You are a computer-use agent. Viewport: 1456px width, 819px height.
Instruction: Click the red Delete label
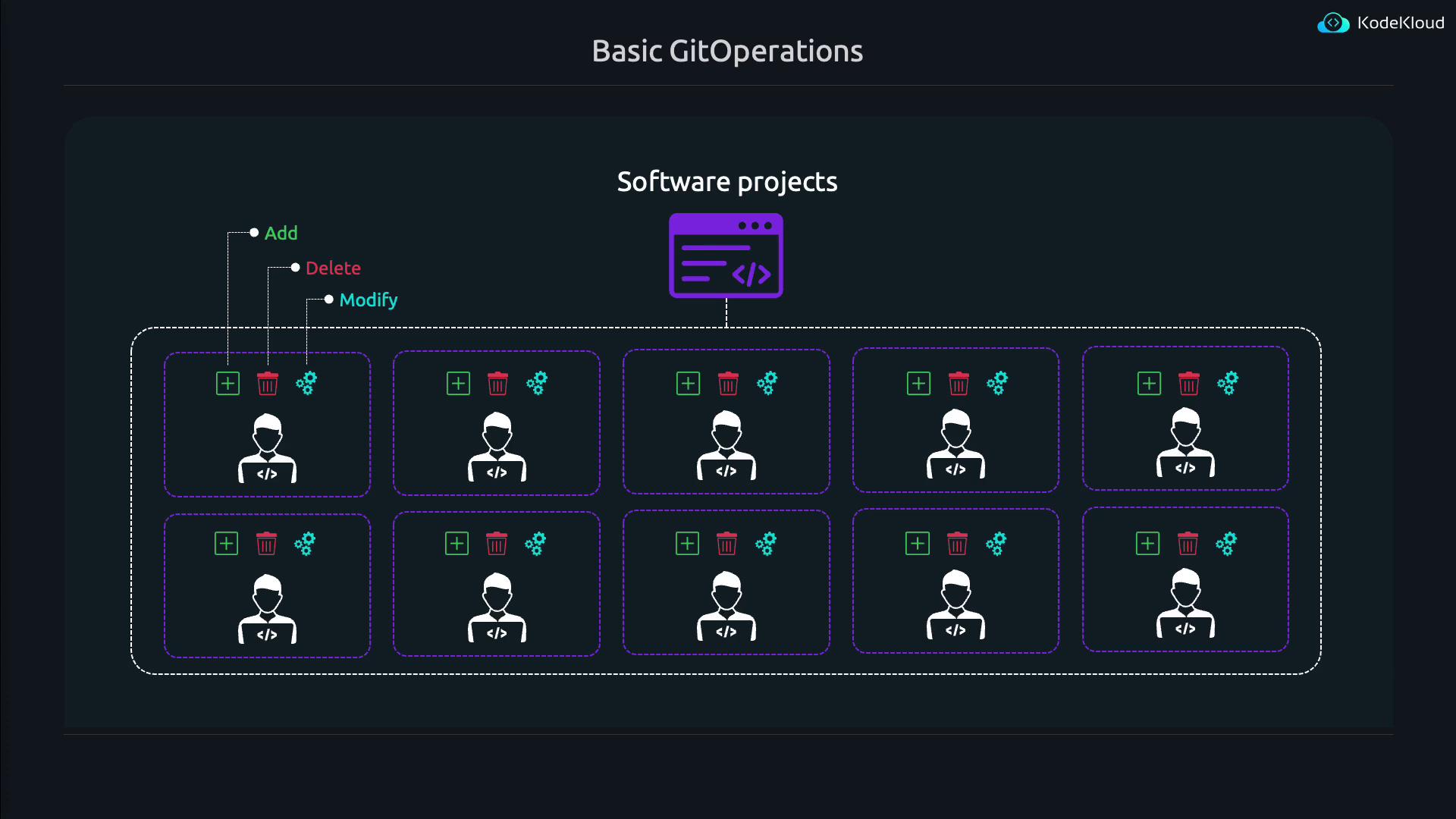333,268
